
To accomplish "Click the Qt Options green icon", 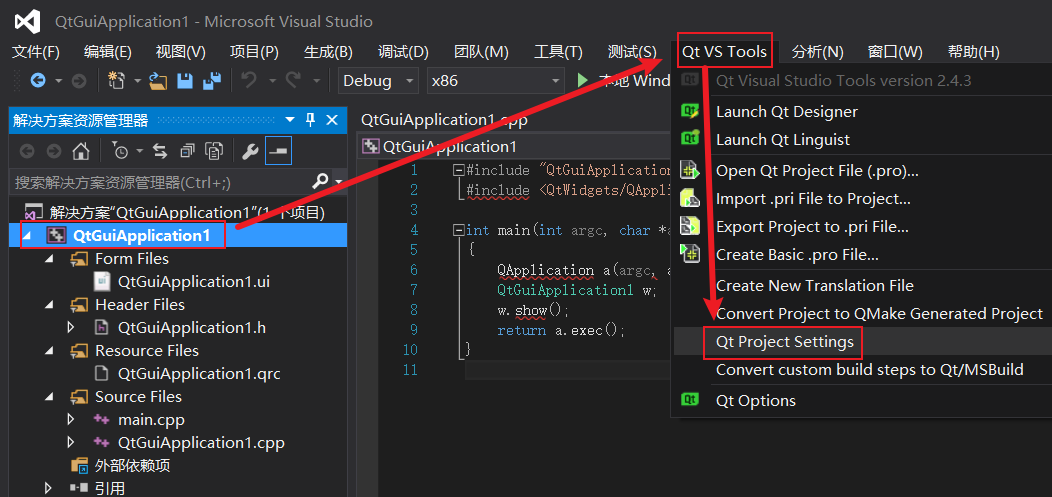I will 690,400.
